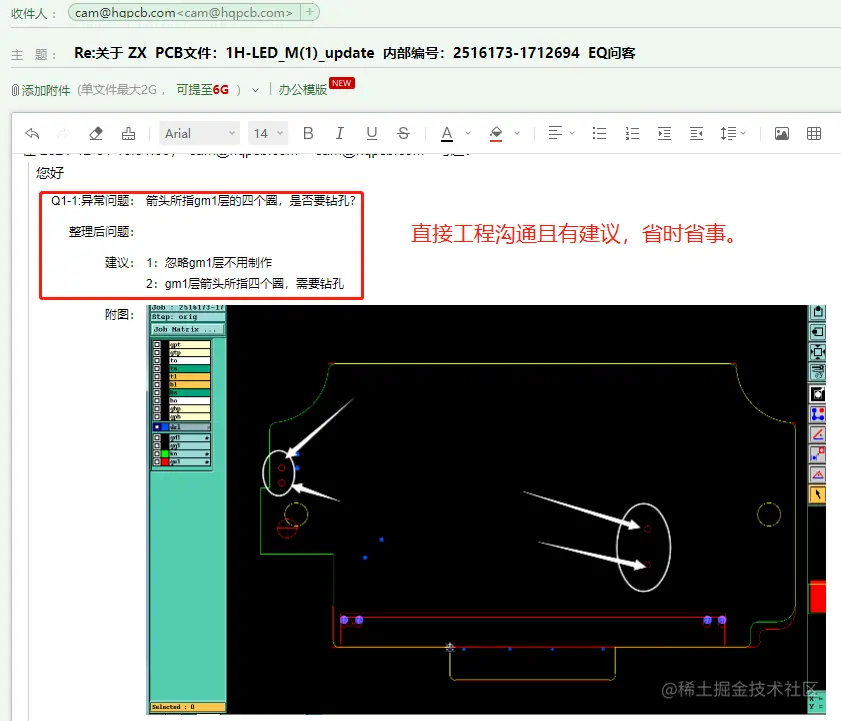Open the Arial font family dropdown

click(200, 134)
